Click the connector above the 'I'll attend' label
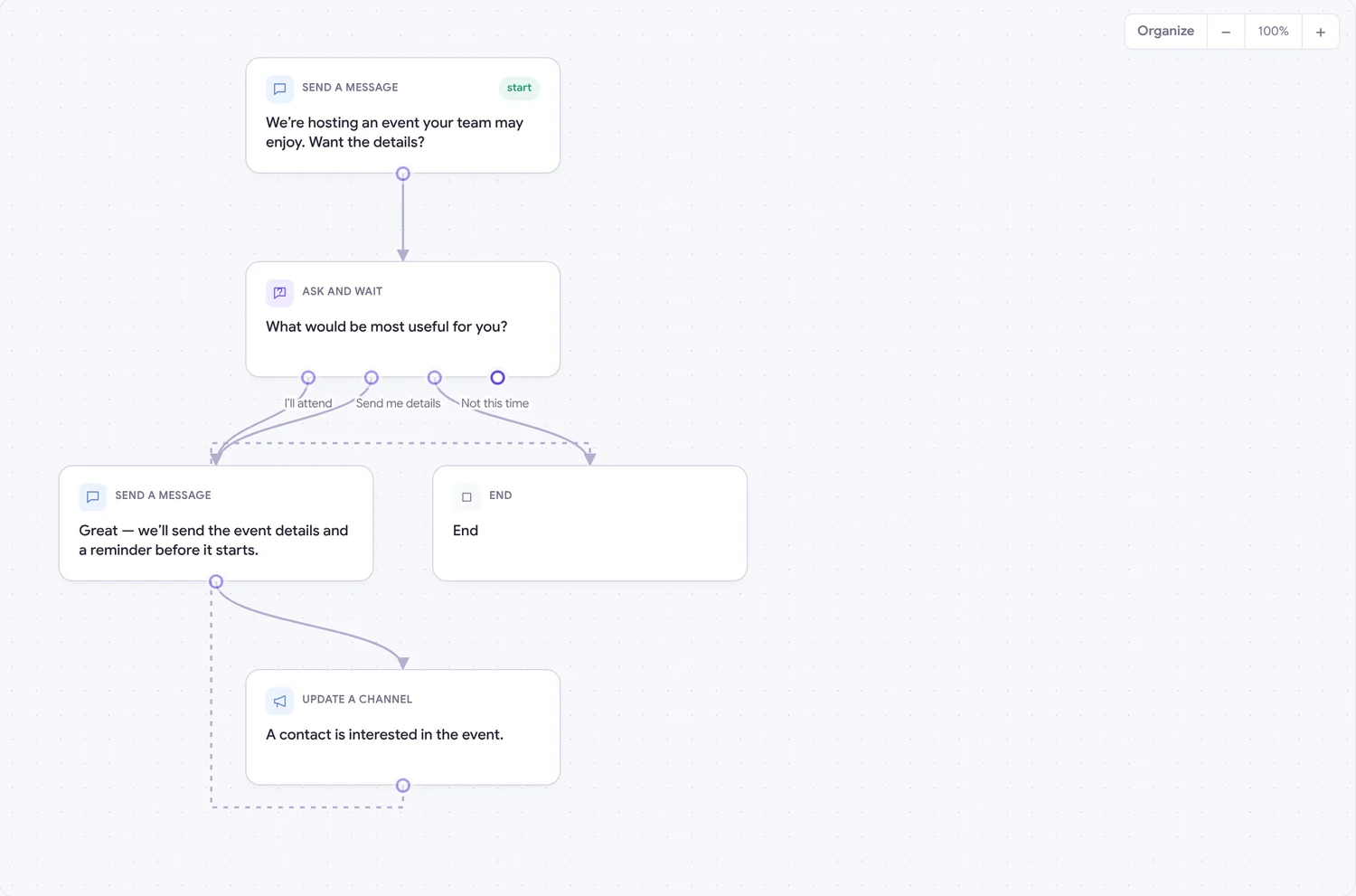Viewport: 1356px width, 896px height. tap(308, 378)
